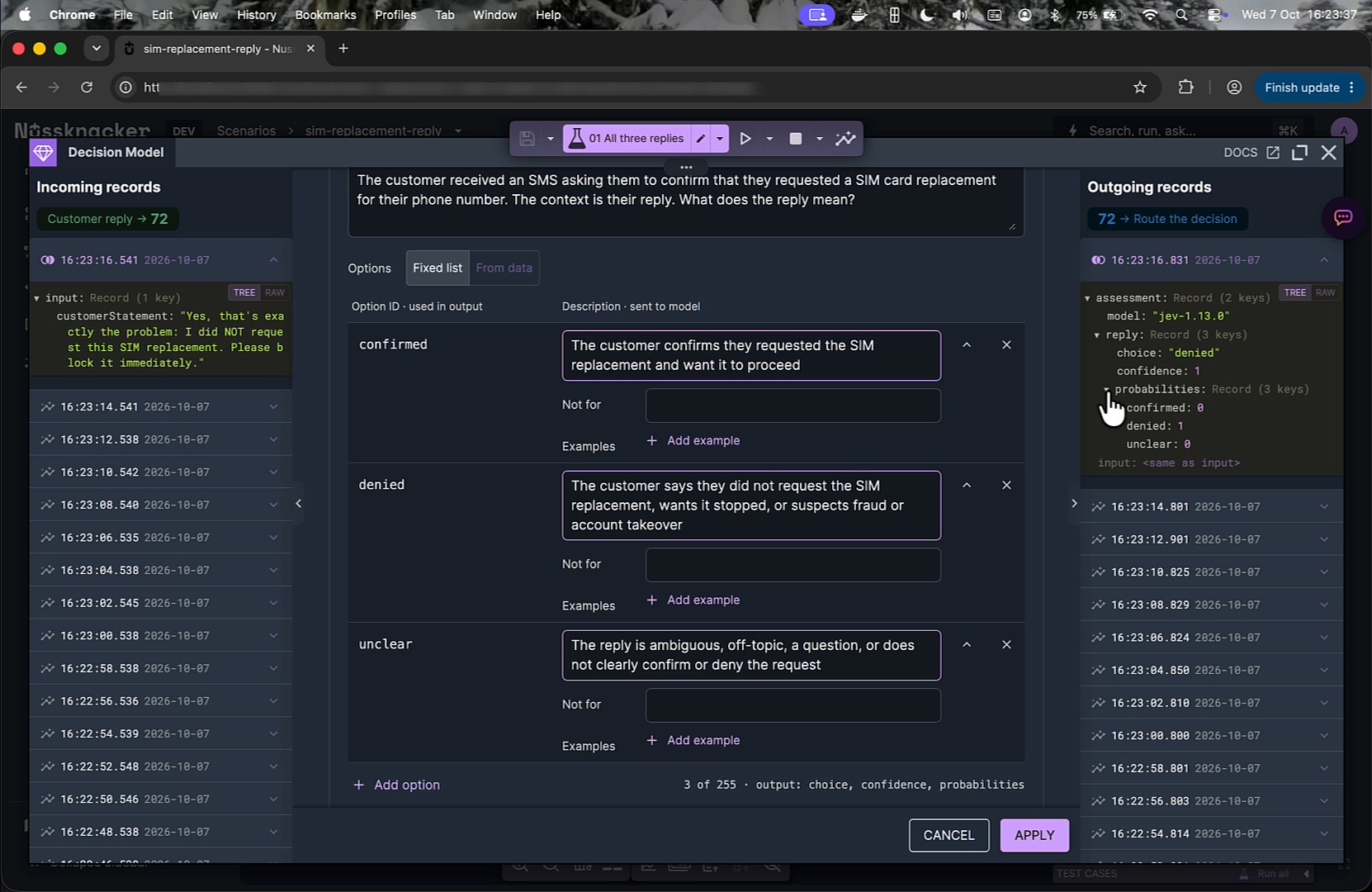Collapse the probabilities record tree node
This screenshot has height=892, width=1372.
pos(1107,390)
